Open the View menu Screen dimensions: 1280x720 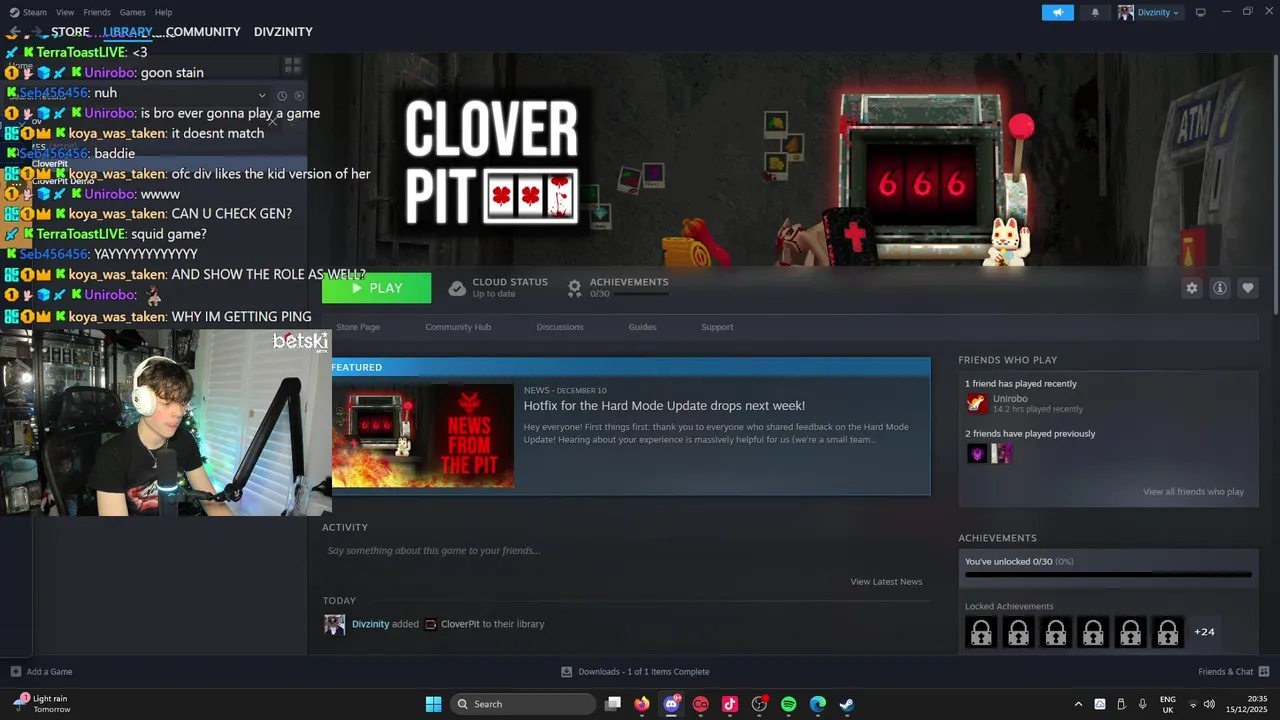coord(65,12)
